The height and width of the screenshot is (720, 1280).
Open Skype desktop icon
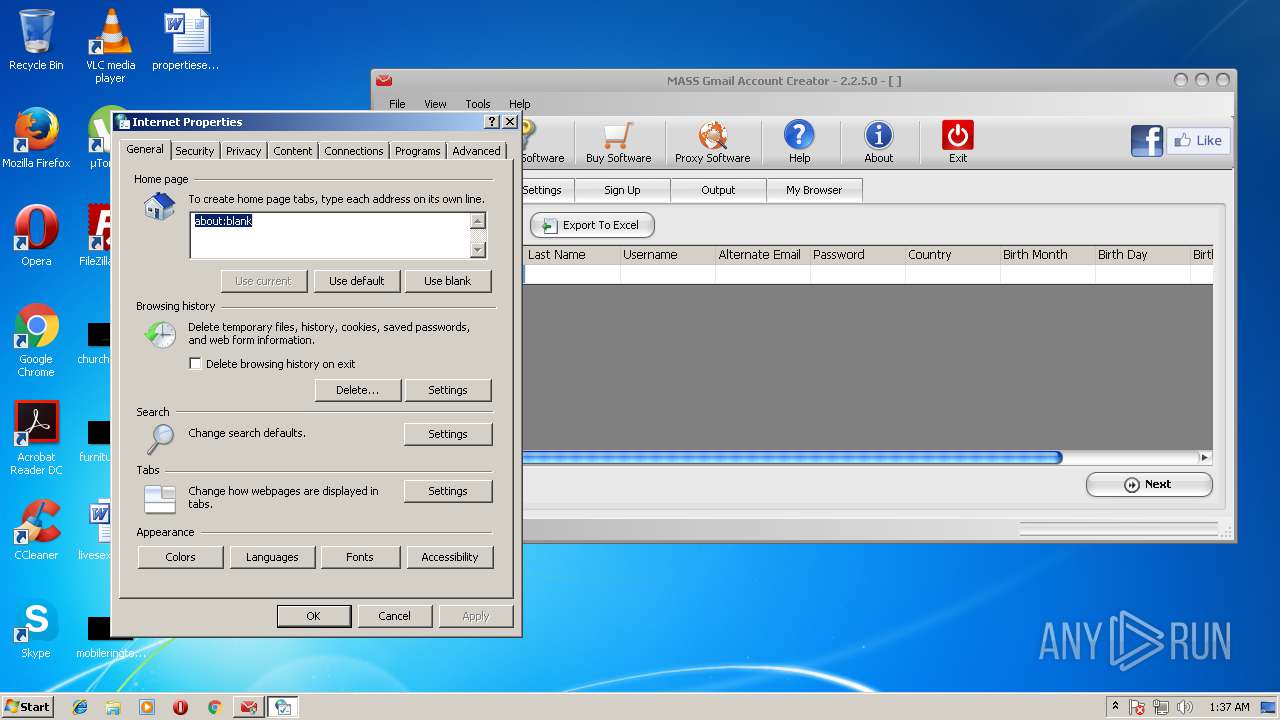click(x=36, y=628)
